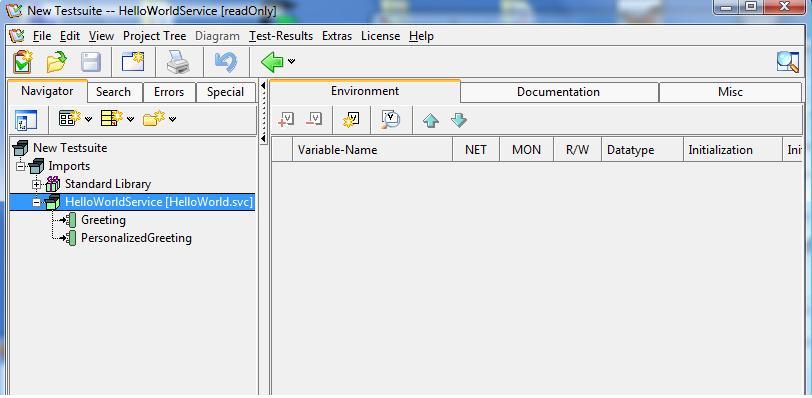The width and height of the screenshot is (812, 398).
Task: Move variable down with the arrow icon
Action: point(459,121)
